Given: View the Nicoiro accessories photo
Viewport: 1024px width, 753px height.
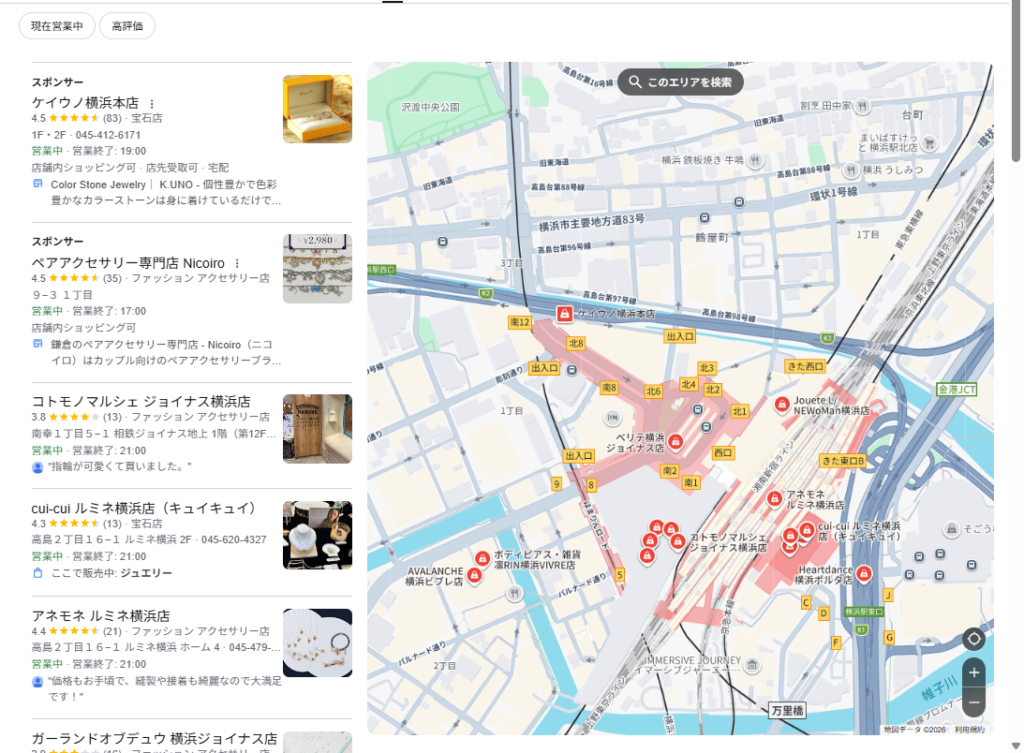Looking at the screenshot, I should (317, 269).
